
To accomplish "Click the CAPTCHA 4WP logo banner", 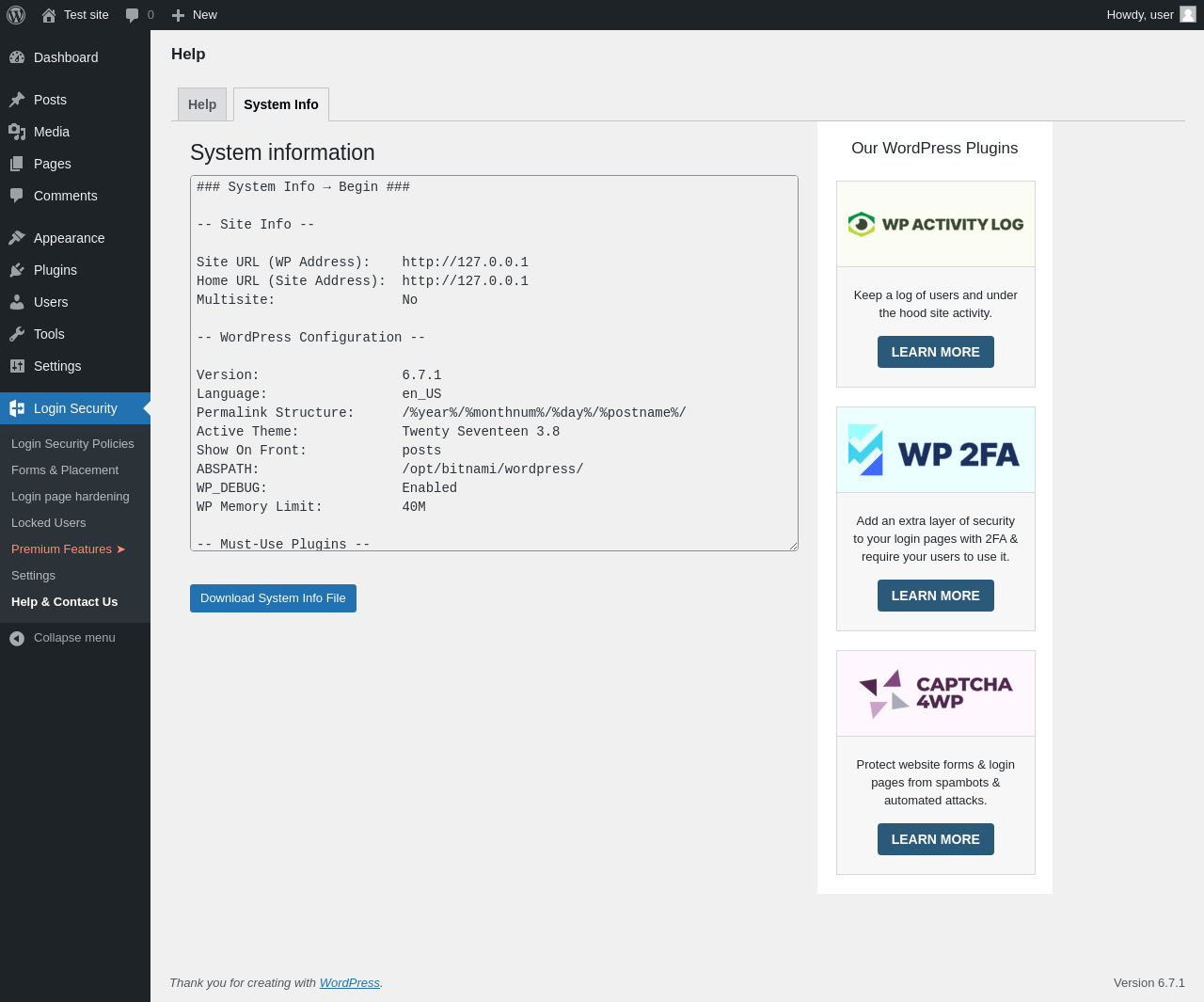I will point(936,693).
